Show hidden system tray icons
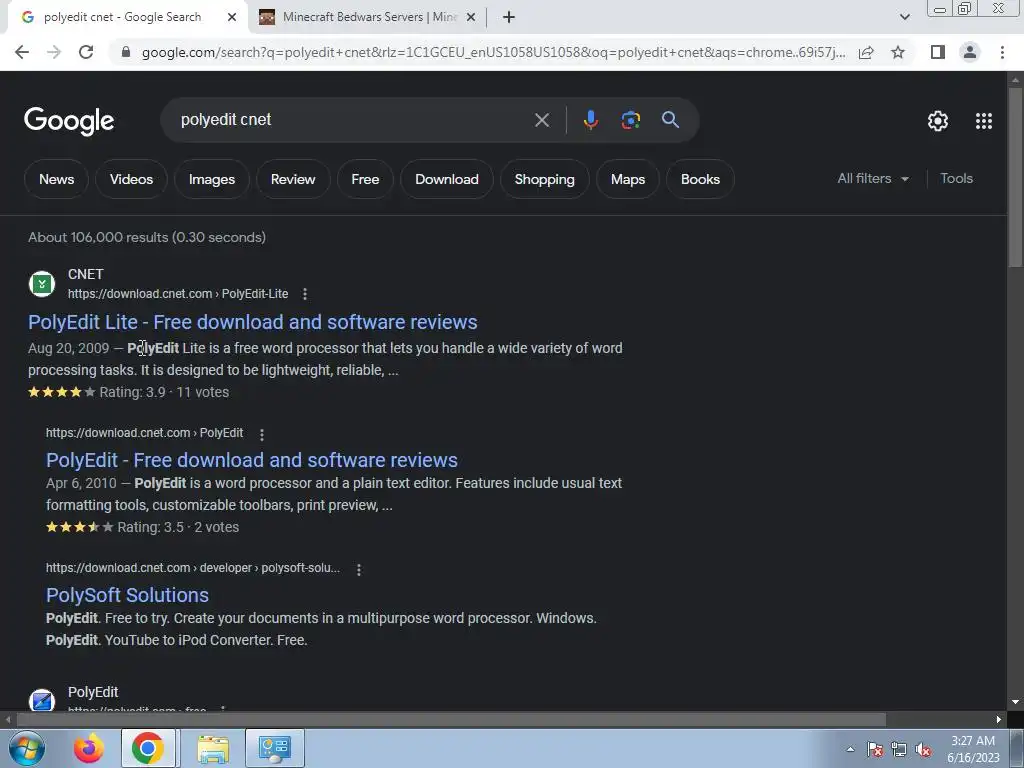The width and height of the screenshot is (1024, 768). (850, 749)
